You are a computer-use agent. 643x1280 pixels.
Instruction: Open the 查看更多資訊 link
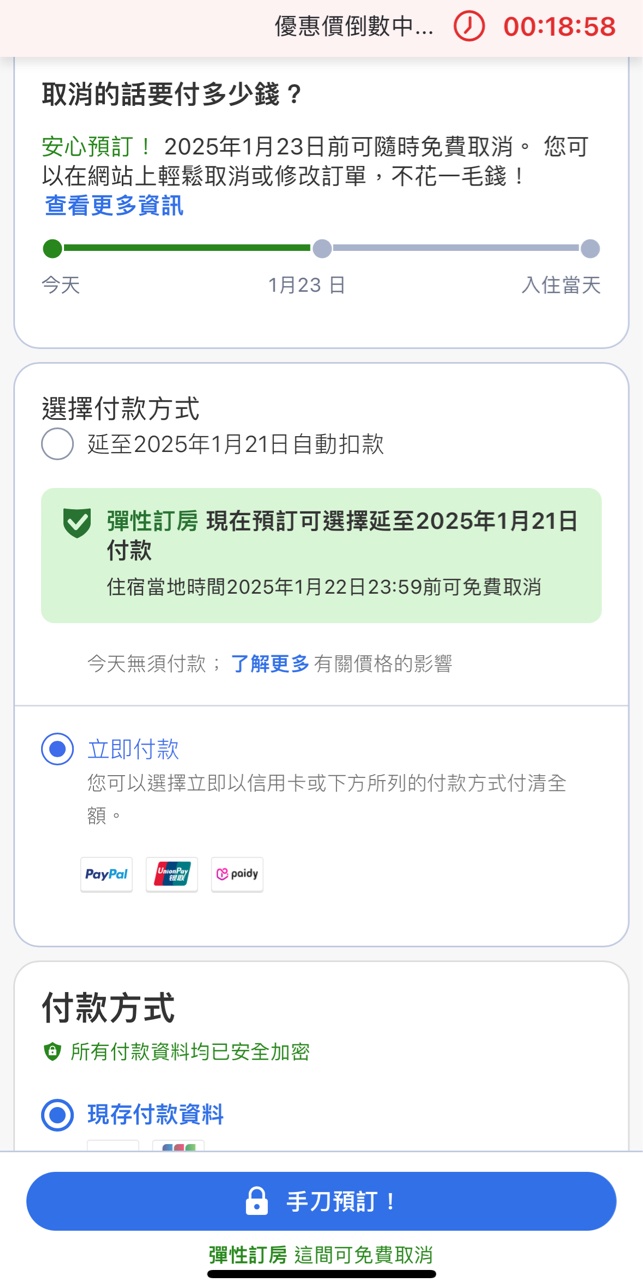pos(114,206)
